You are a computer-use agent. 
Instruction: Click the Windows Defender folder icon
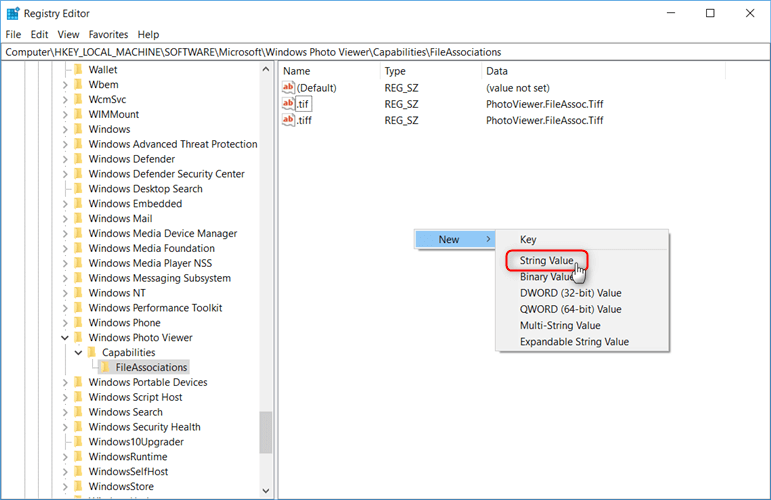pyautogui.click(x=78, y=159)
